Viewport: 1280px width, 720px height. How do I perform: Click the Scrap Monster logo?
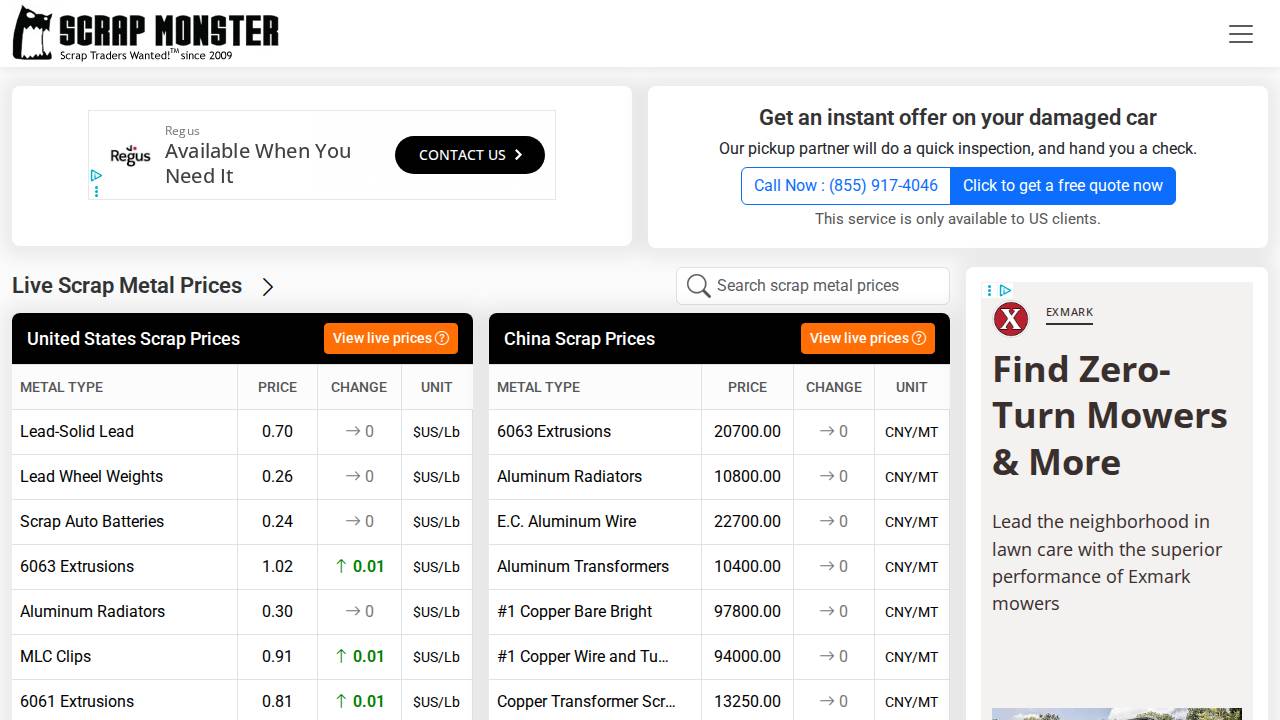[x=146, y=34]
